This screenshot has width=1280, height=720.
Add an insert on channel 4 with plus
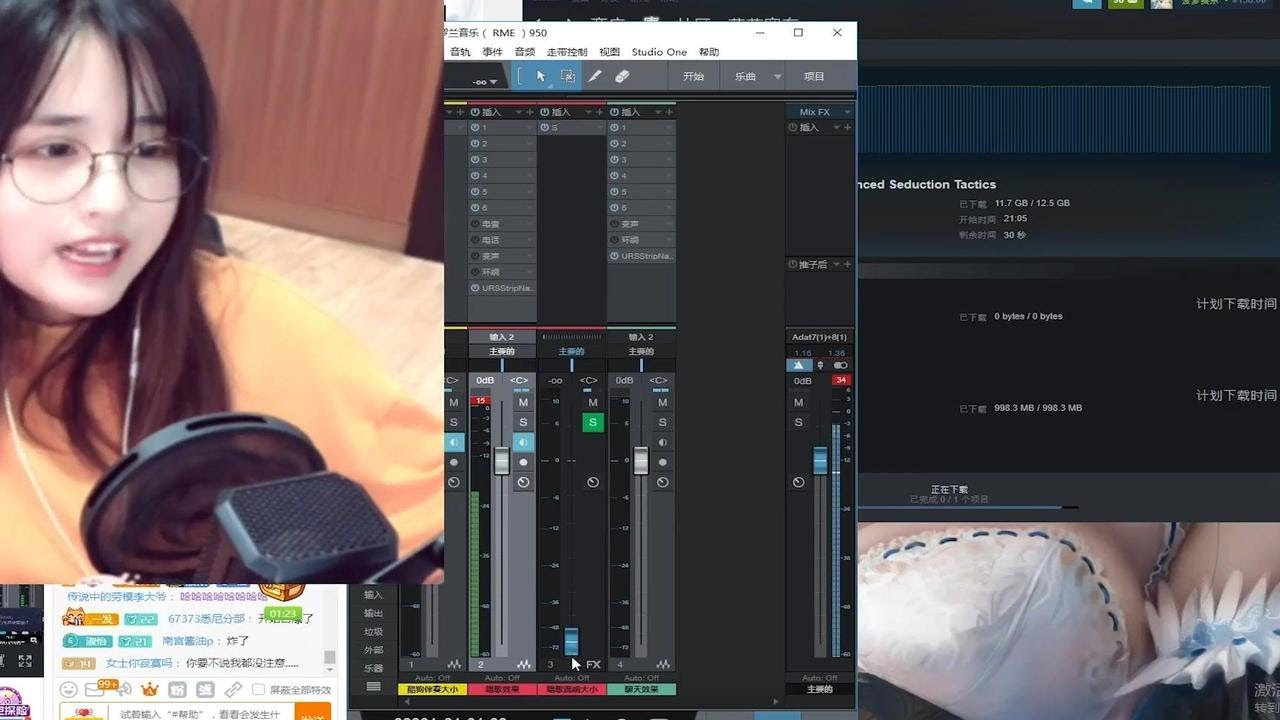(x=669, y=112)
